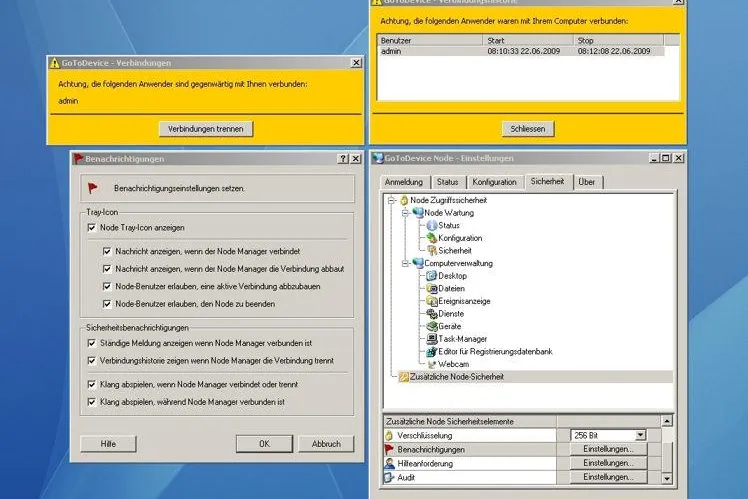Image resolution: width=748 pixels, height=499 pixels.
Task: Click the start time 08:10:33 22.06.2009 cell
Action: [x=524, y=51]
